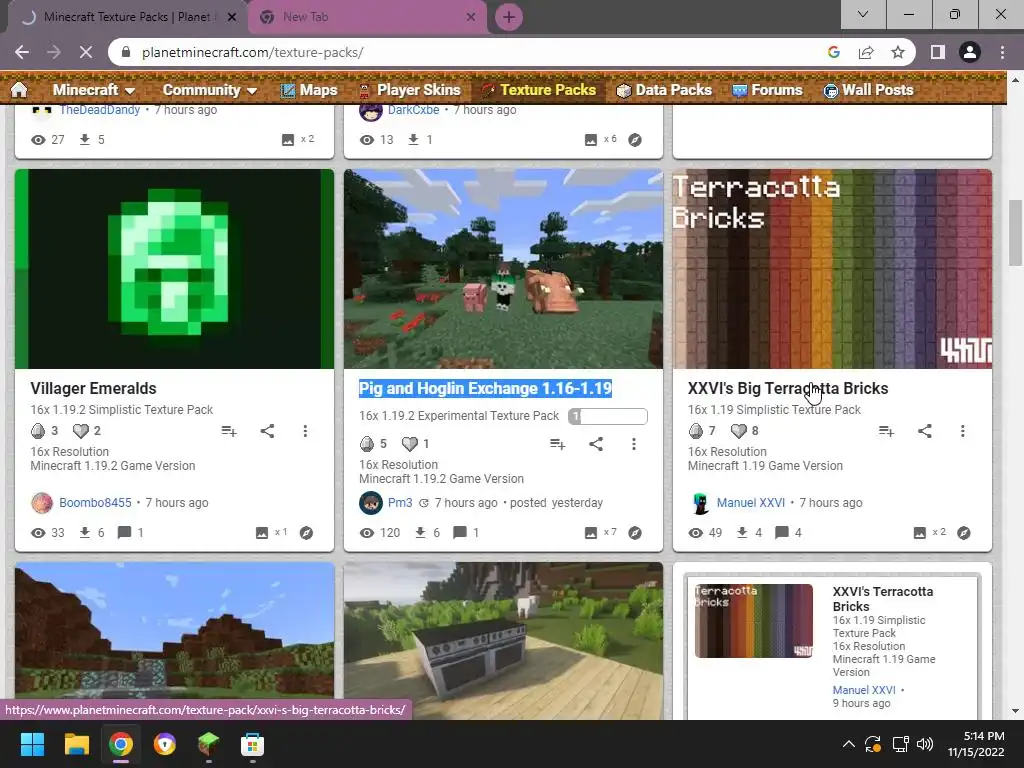Open comments on XXVI's Big Terracotta Bricks
Image resolution: width=1024 pixels, height=768 pixels.
click(788, 533)
